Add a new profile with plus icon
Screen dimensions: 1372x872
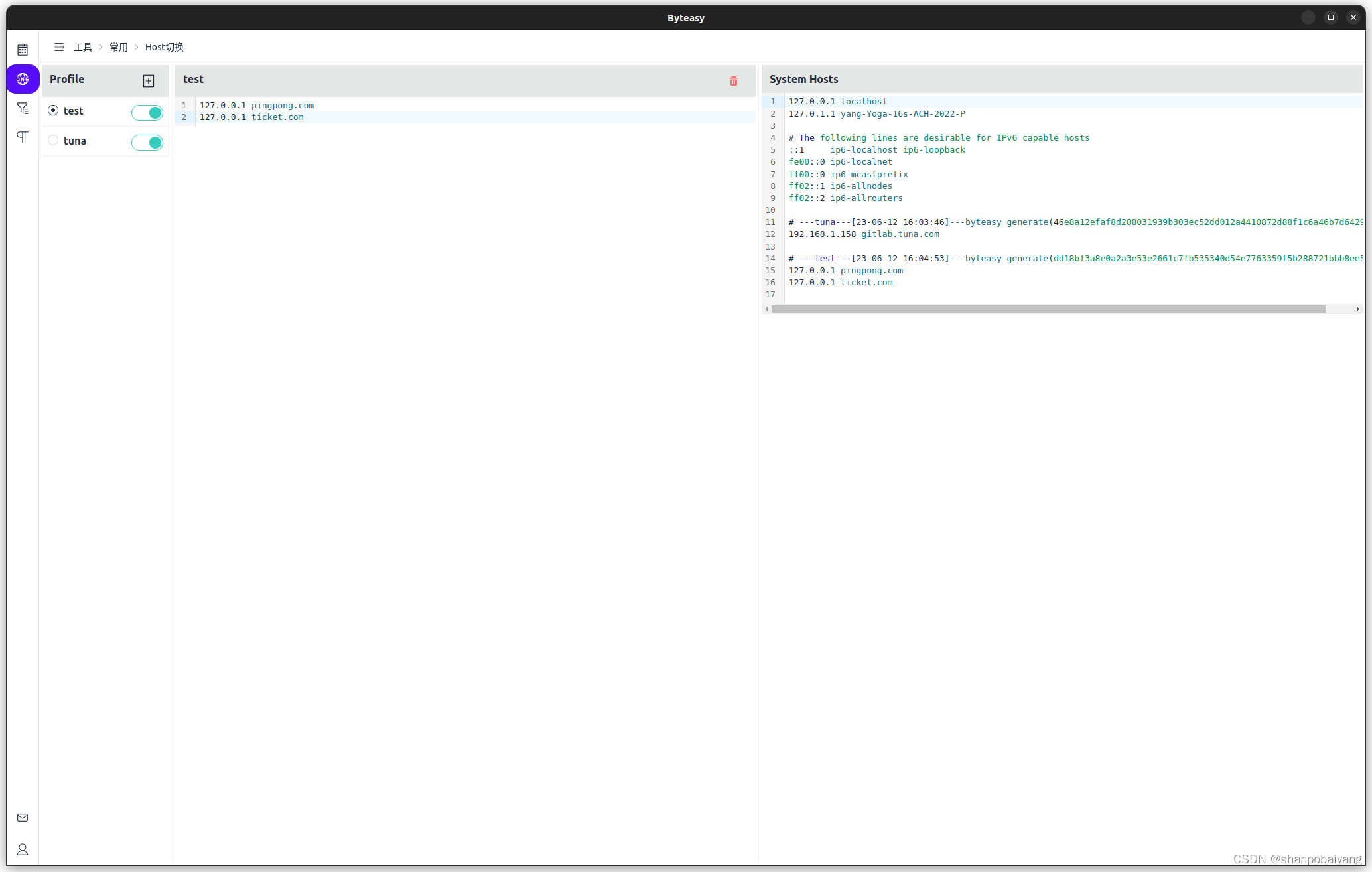pos(149,81)
